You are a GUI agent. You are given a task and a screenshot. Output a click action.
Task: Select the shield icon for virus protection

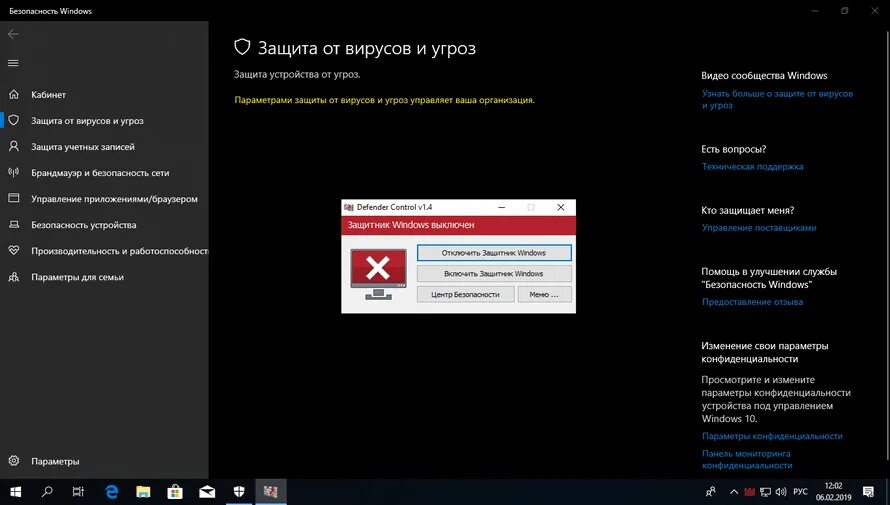14,120
